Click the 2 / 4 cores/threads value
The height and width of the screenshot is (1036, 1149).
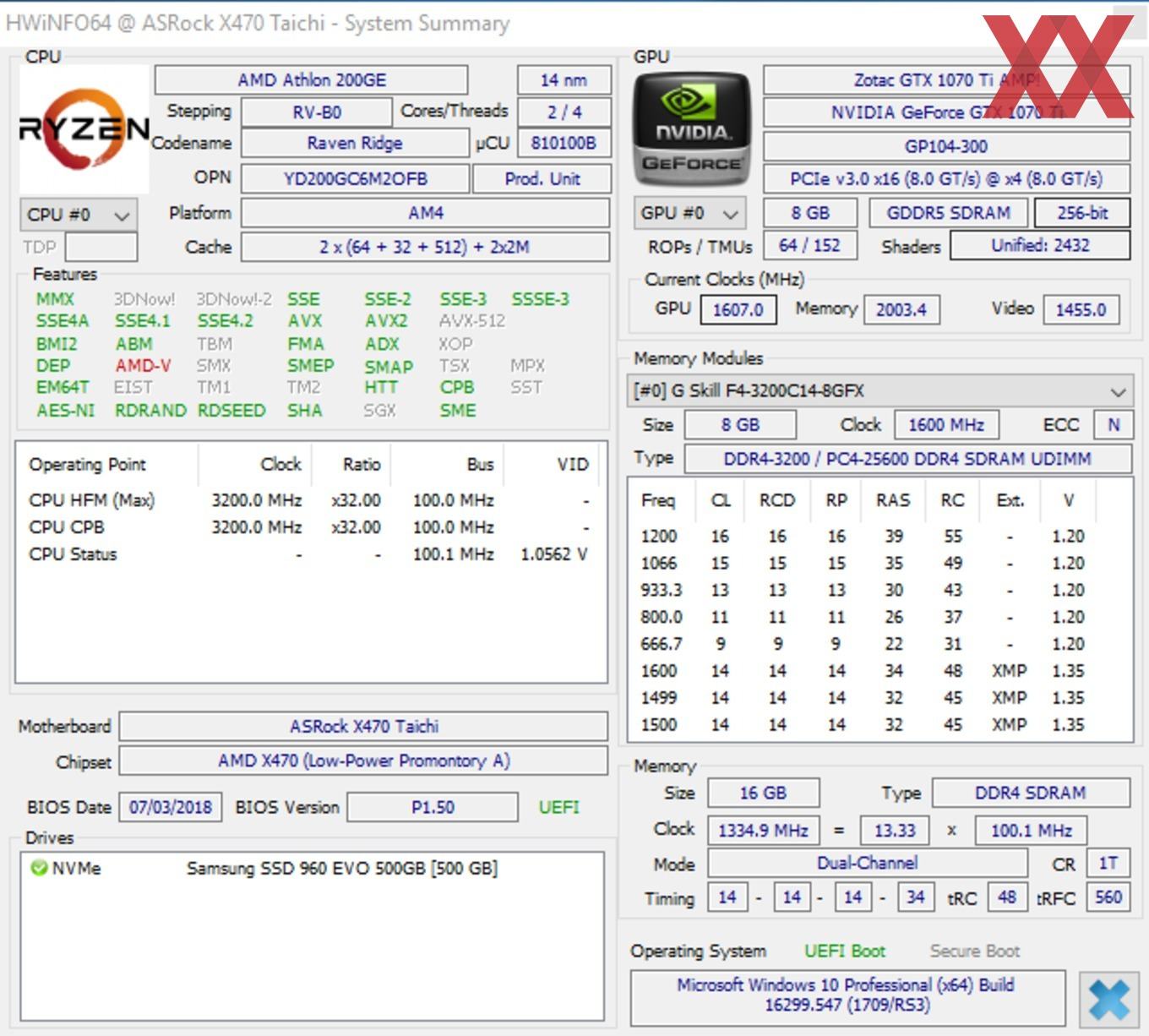click(564, 112)
